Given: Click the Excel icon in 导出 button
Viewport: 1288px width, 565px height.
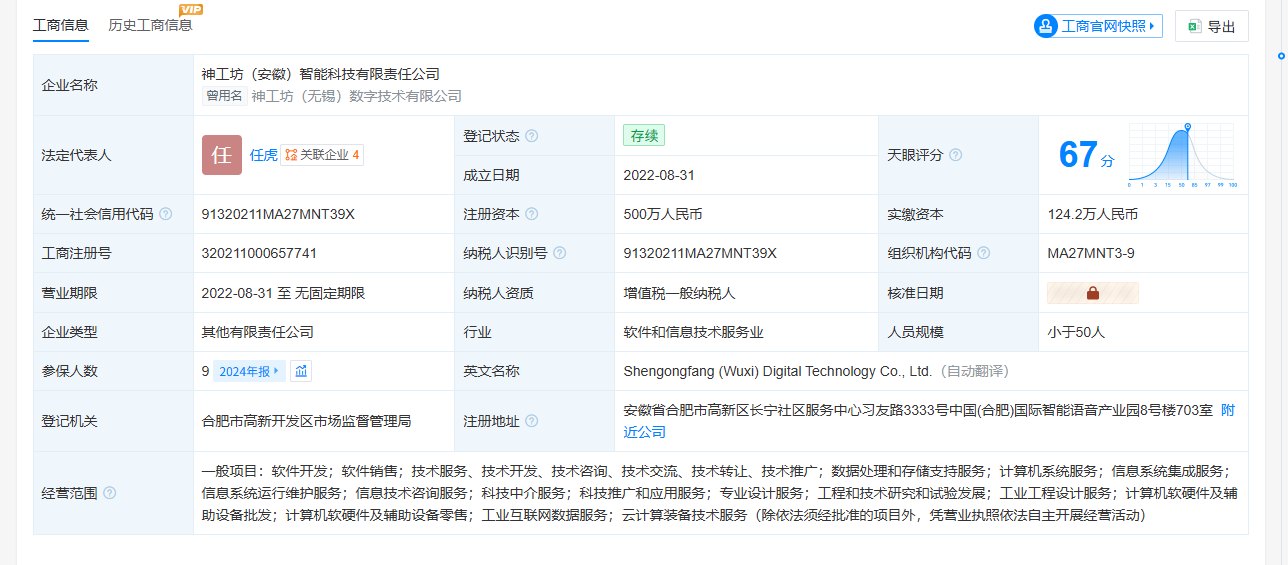Looking at the screenshot, I should (1194, 27).
